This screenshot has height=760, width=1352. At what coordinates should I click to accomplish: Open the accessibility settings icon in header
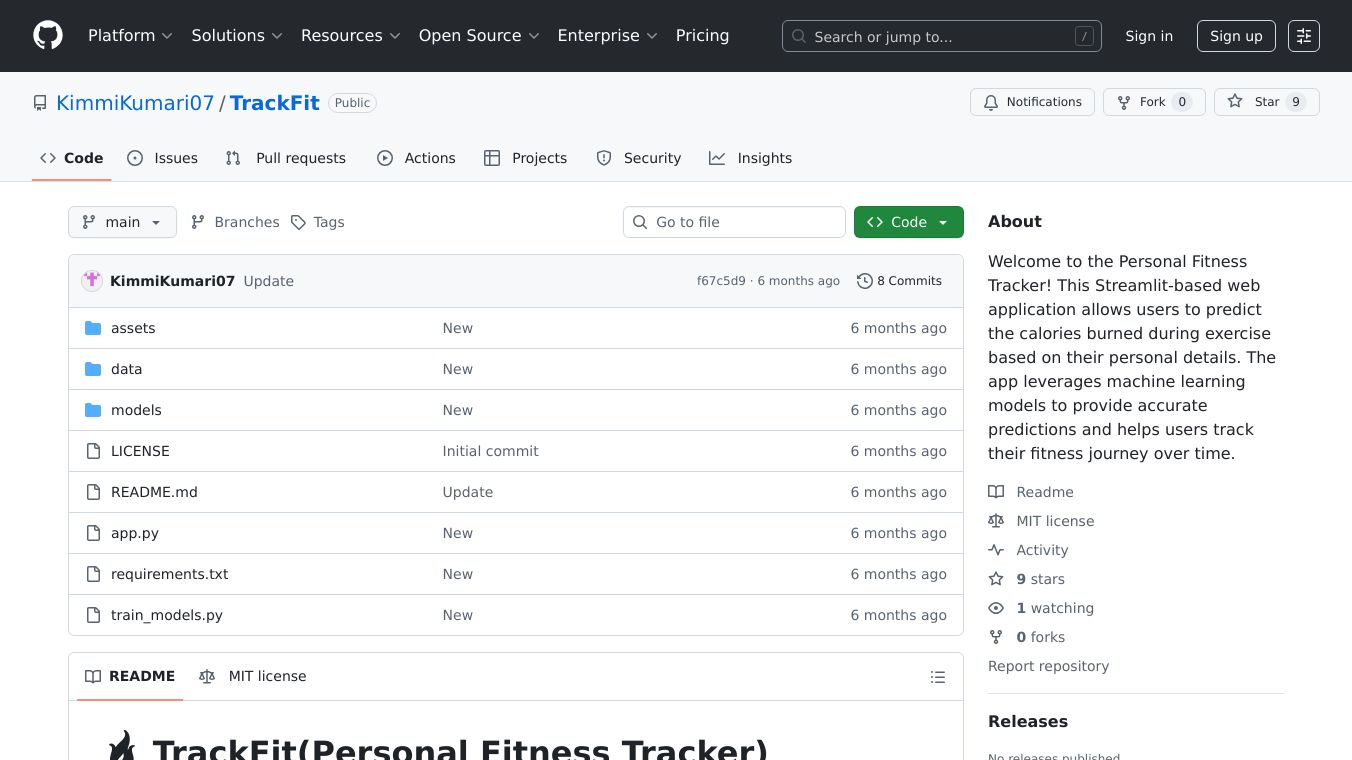1303,36
